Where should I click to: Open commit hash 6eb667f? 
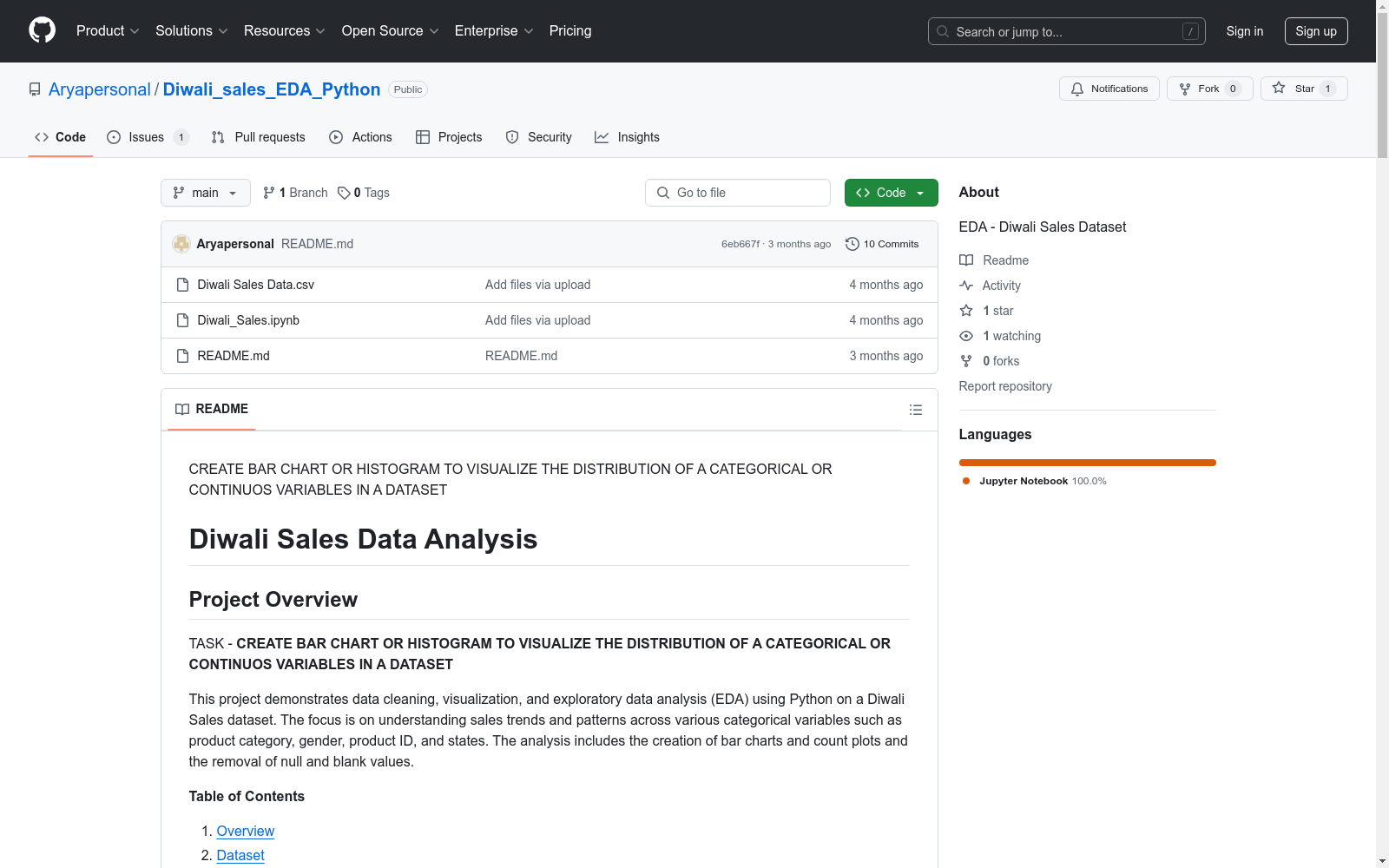[740, 244]
